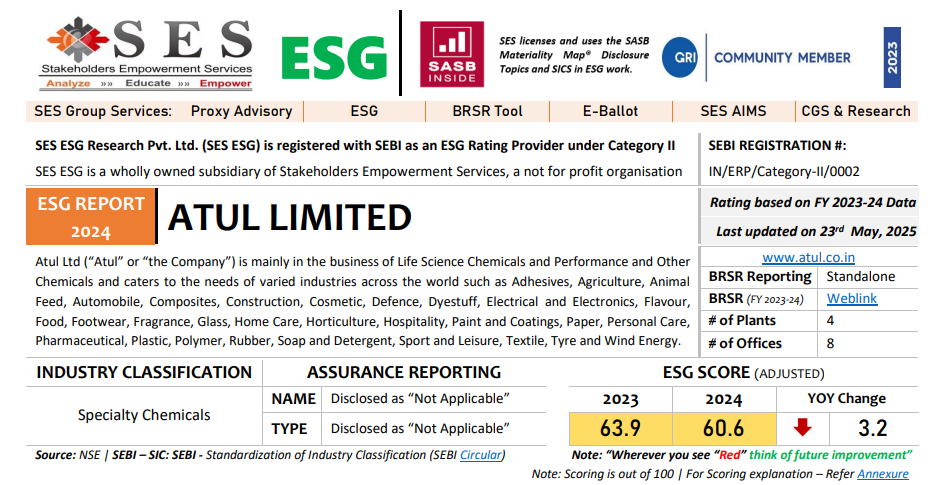Click the Specialty Chemicals classification
Viewport: 946px width, 485px height.
click(x=144, y=415)
